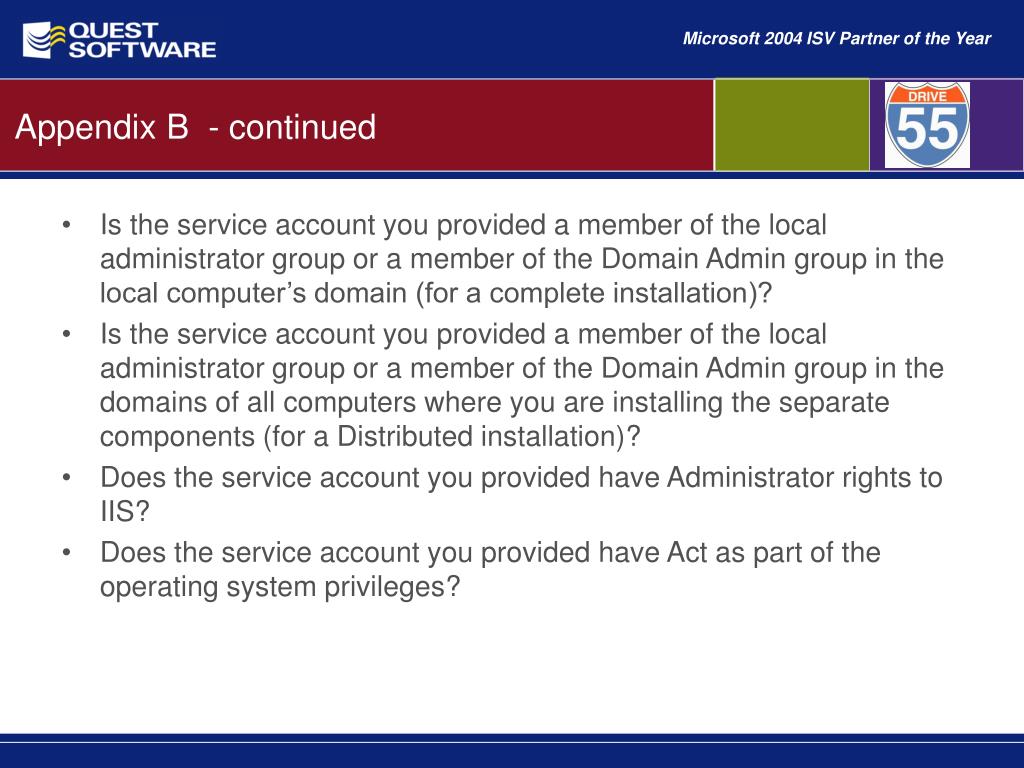Click the olive green color block
The width and height of the screenshot is (1024, 768).
point(792,125)
